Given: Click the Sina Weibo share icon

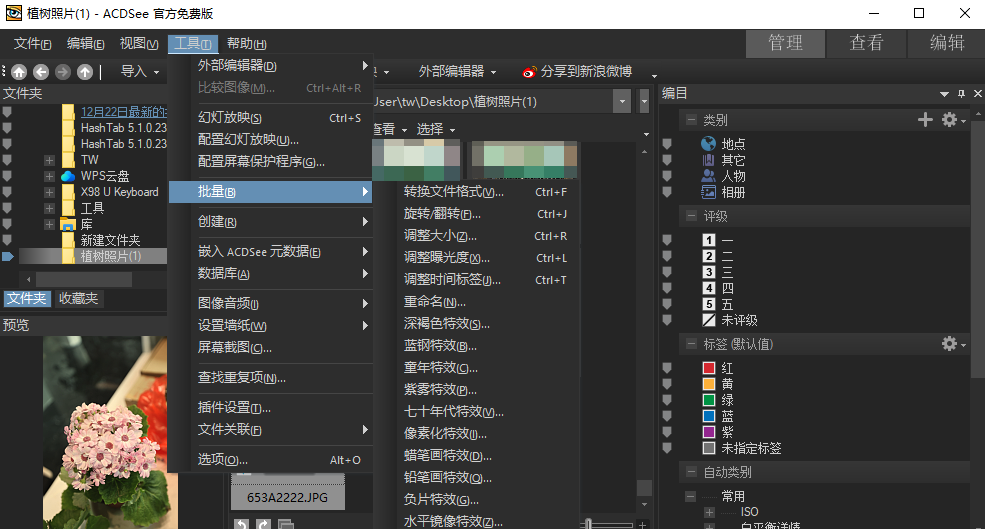Looking at the screenshot, I should coord(530,72).
